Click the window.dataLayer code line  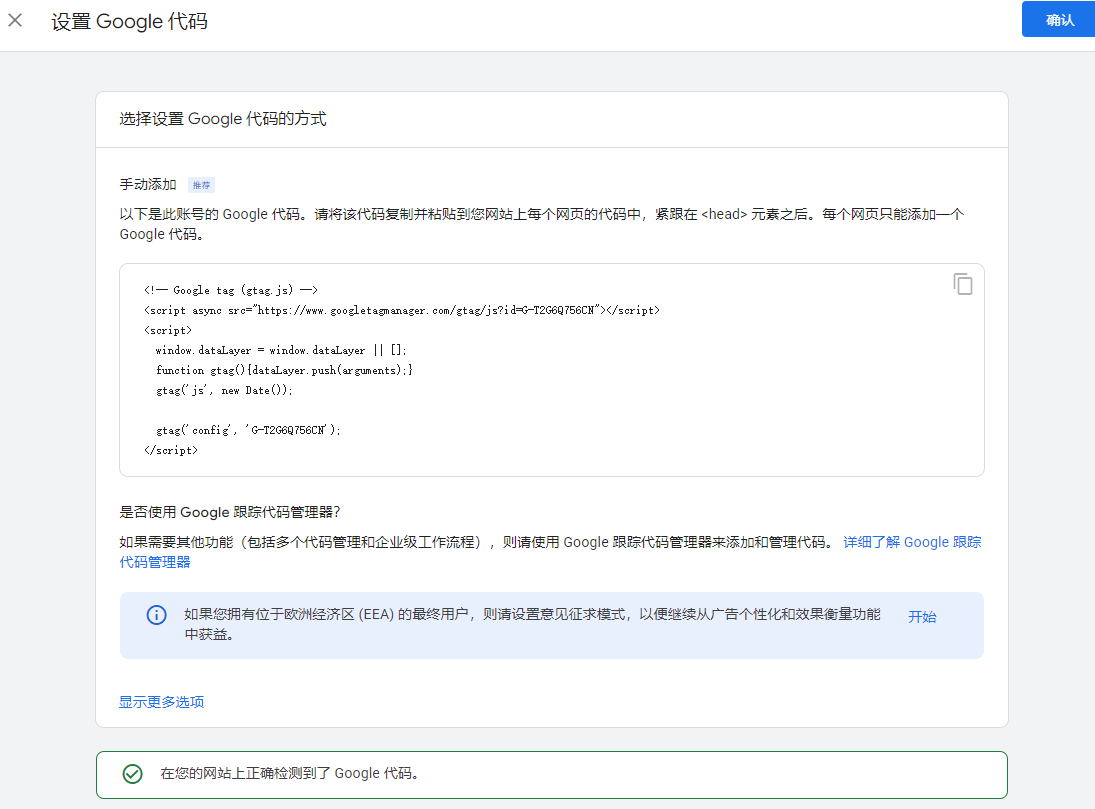coord(281,350)
